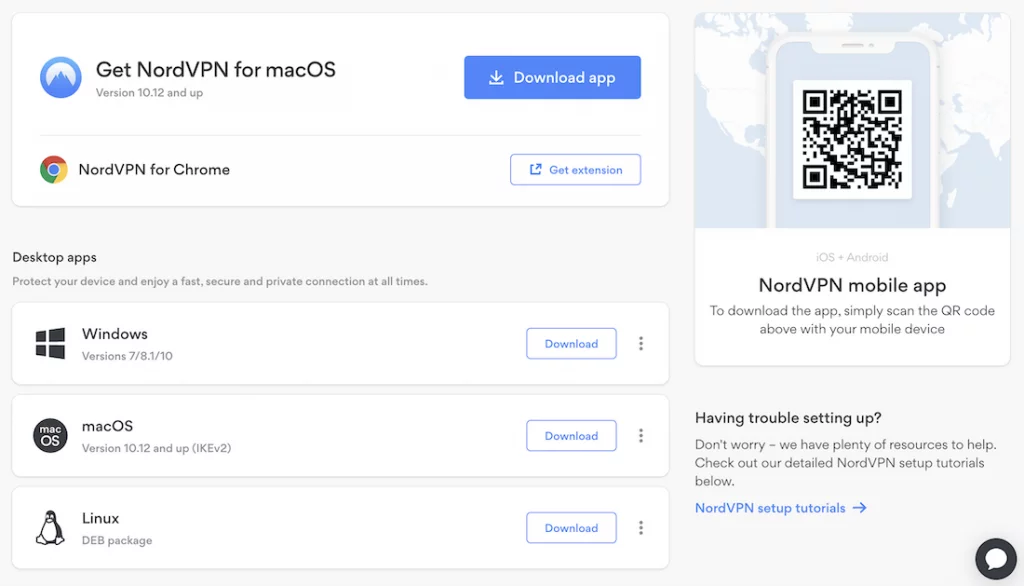
Task: Click the Windows logo icon
Action: (x=50, y=343)
